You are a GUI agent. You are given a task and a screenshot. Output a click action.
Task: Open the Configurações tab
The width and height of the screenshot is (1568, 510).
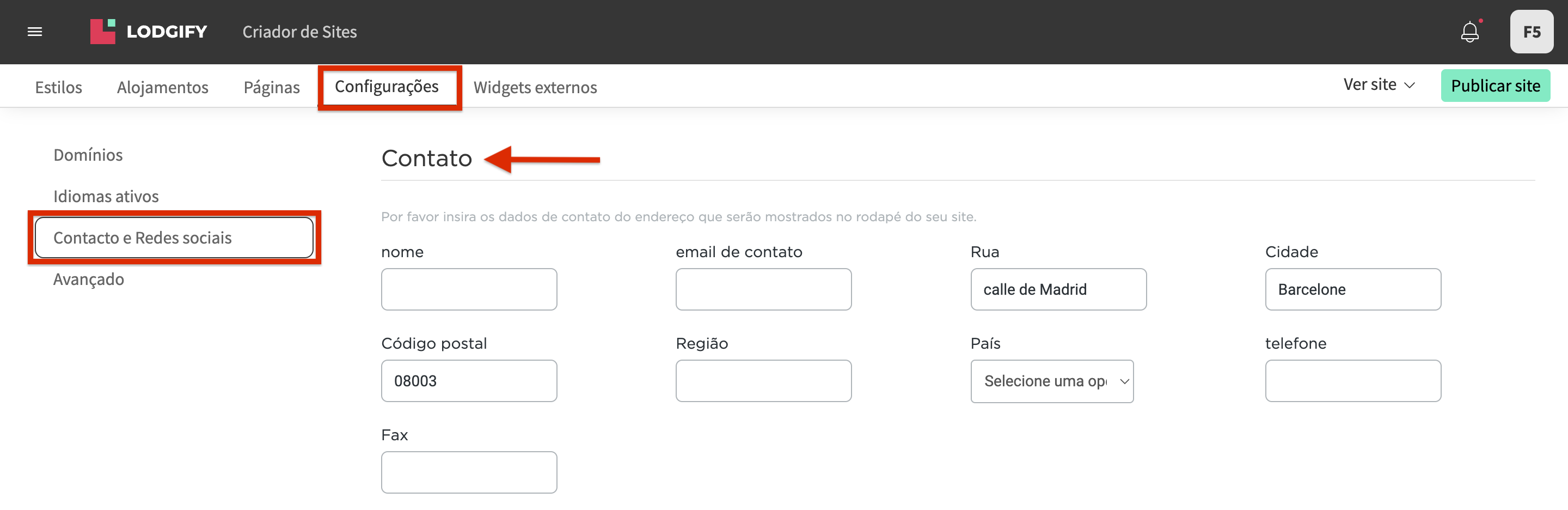click(x=389, y=87)
